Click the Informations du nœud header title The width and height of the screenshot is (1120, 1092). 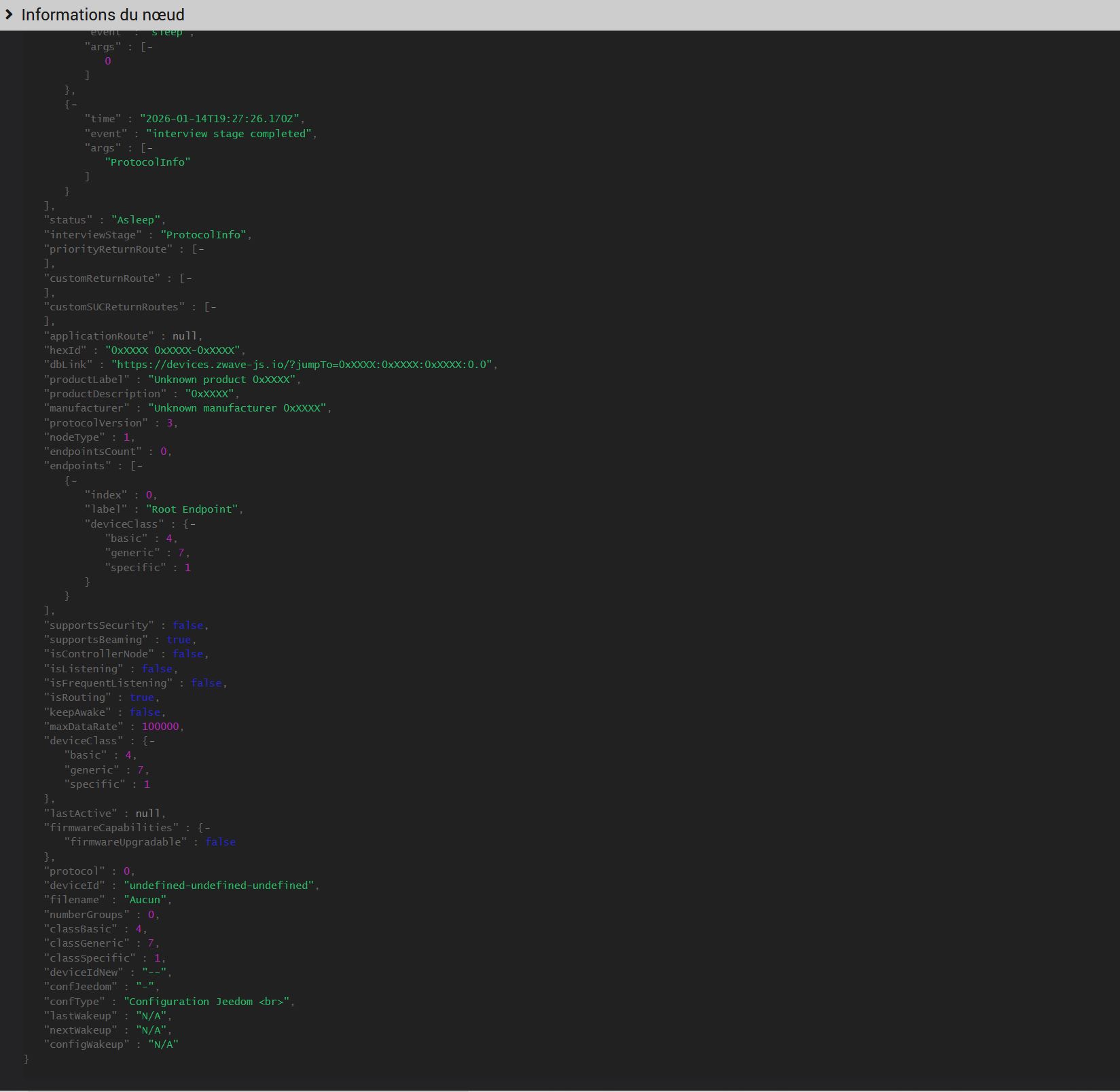coord(103,15)
